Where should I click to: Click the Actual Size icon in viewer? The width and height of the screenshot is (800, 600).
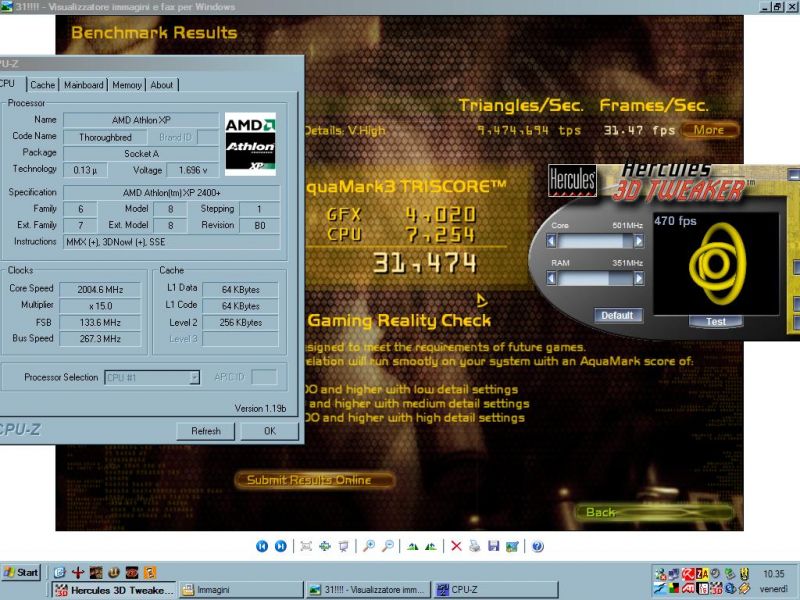(x=325, y=546)
